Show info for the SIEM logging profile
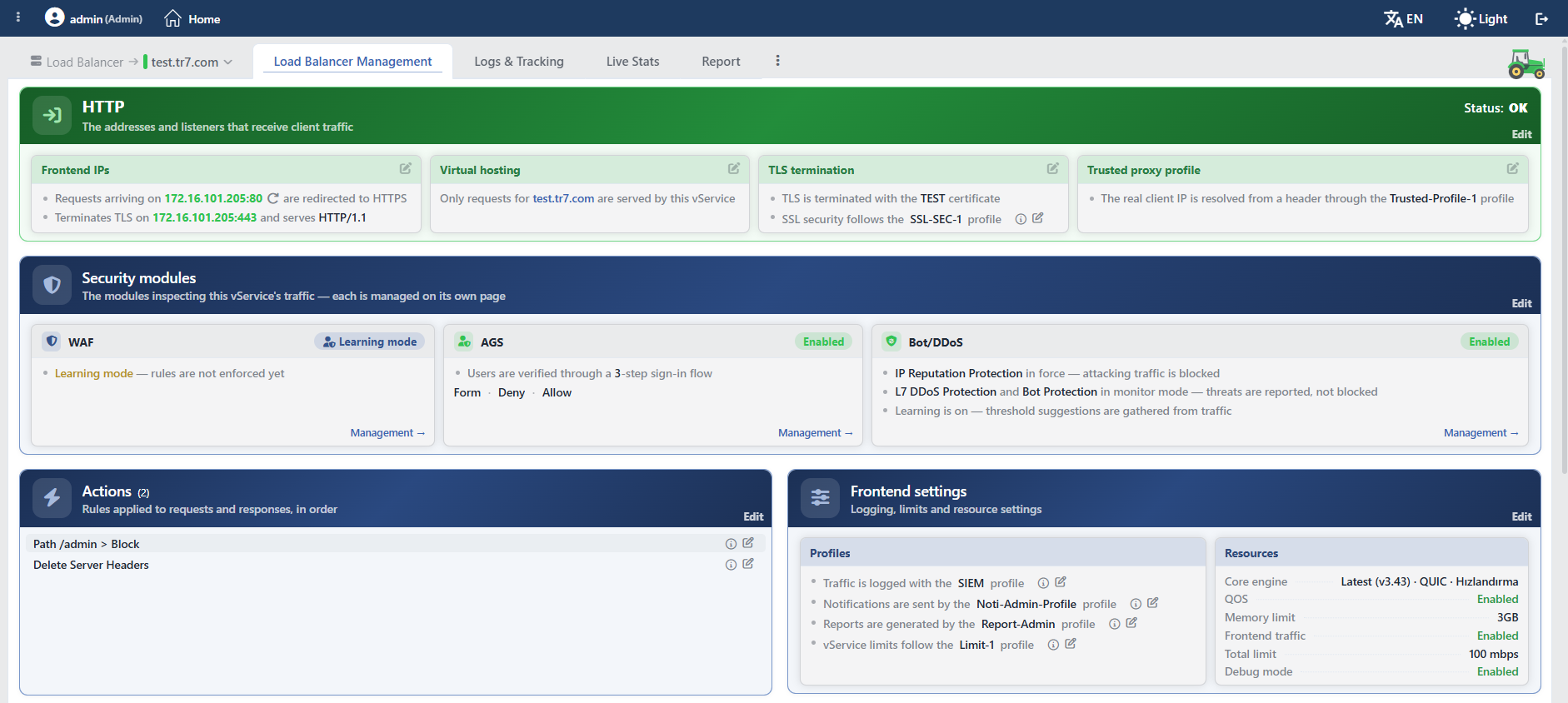The height and width of the screenshot is (703, 1568). [1043, 583]
